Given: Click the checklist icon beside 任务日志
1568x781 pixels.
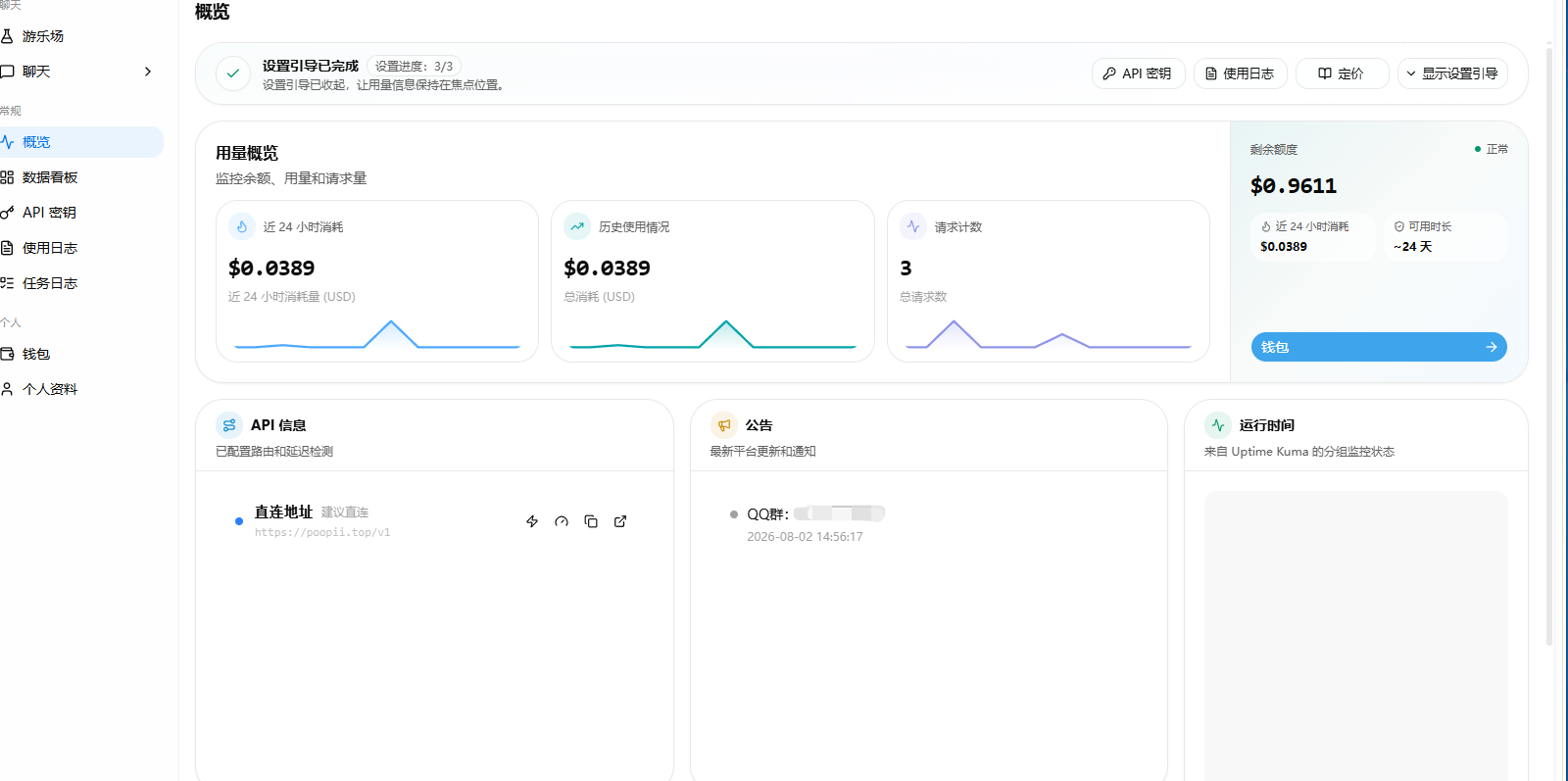Looking at the screenshot, I should click(x=7, y=283).
